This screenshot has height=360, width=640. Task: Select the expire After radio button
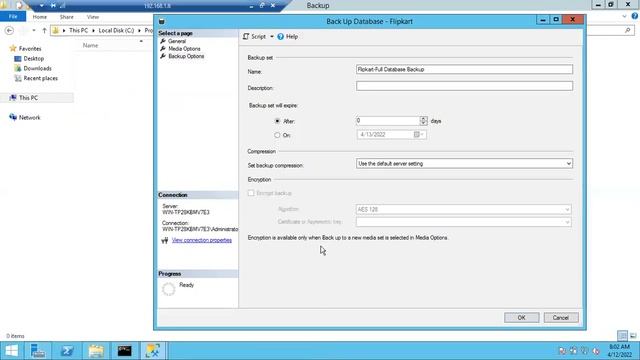click(278, 121)
